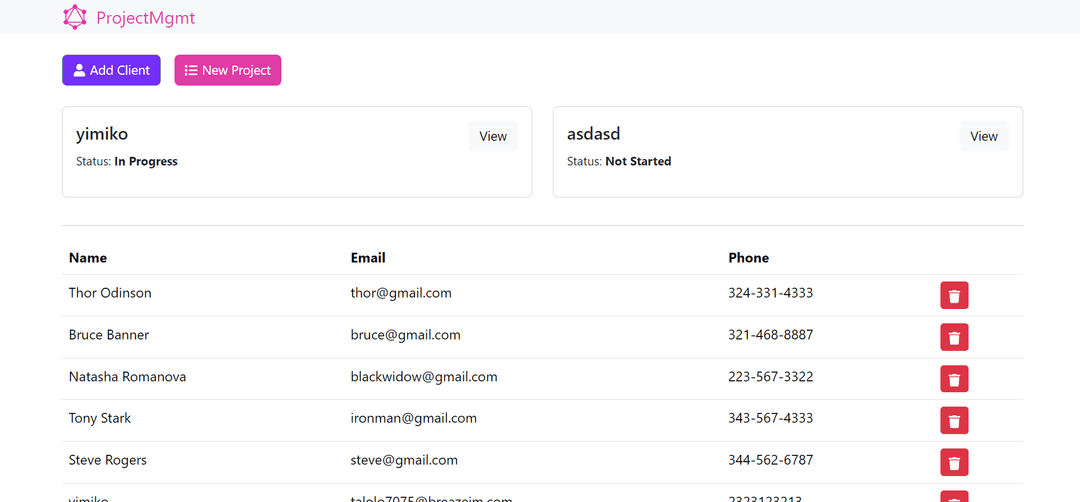Remove Bruce Banner using trash icon
Viewport: 1080px width, 502px height.
954,338
